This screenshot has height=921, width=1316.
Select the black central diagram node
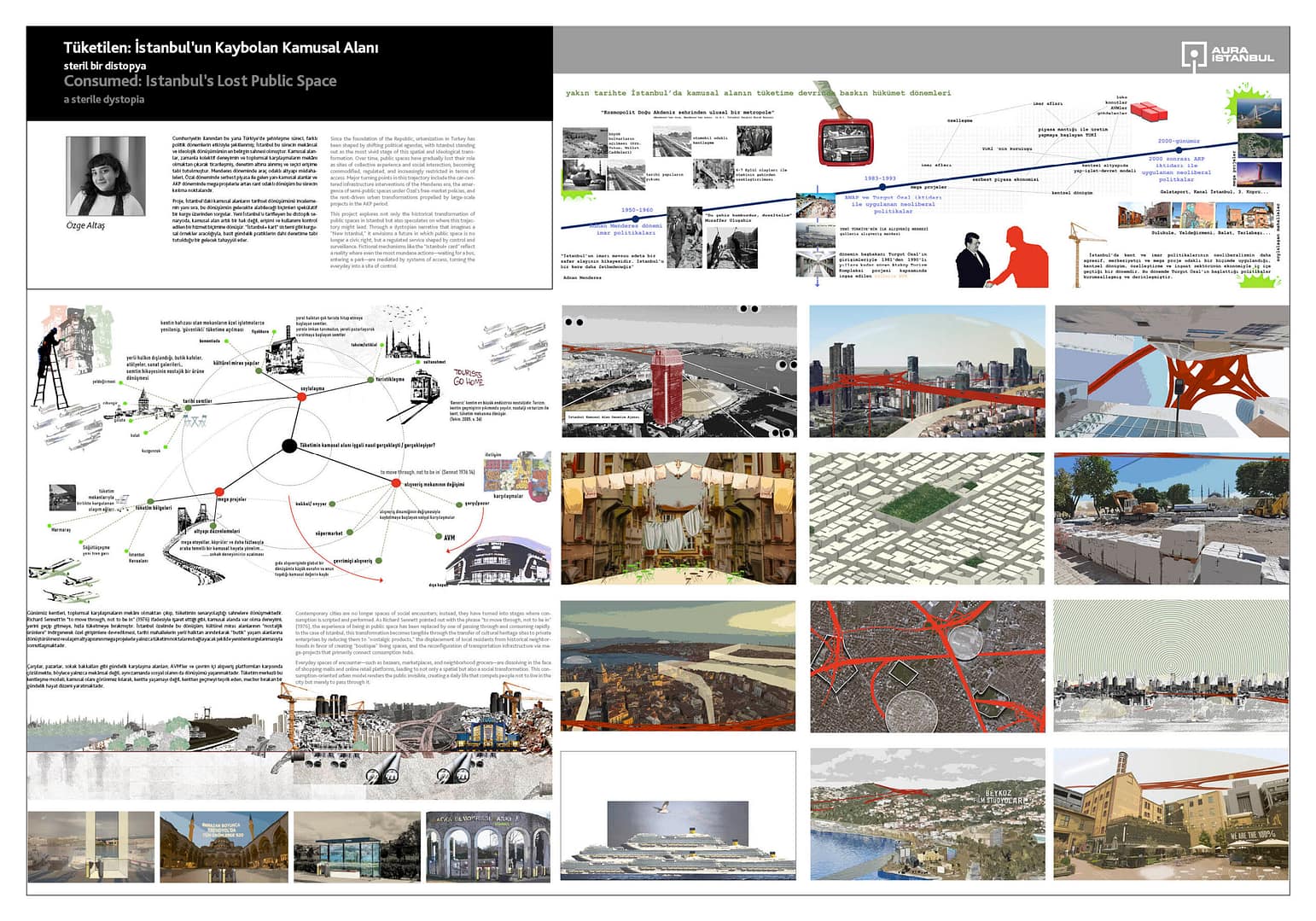coord(288,446)
